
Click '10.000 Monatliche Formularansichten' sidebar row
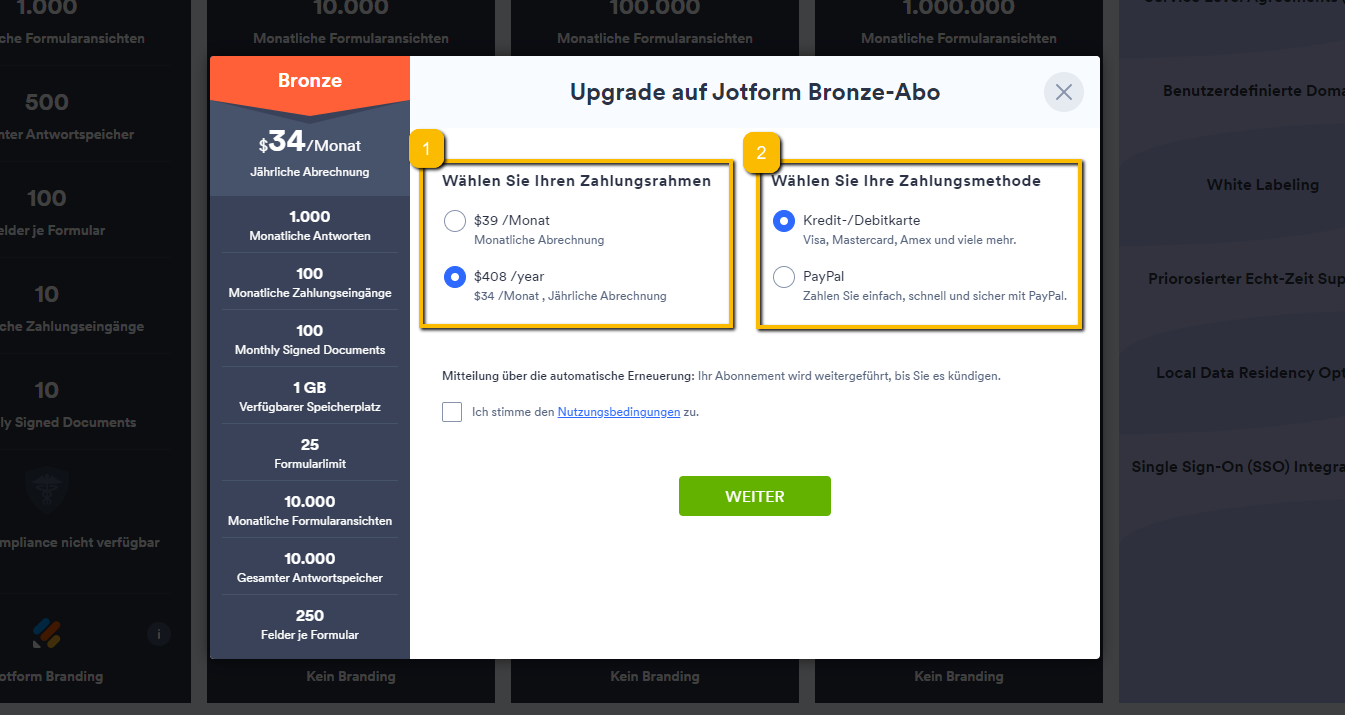[x=310, y=510]
